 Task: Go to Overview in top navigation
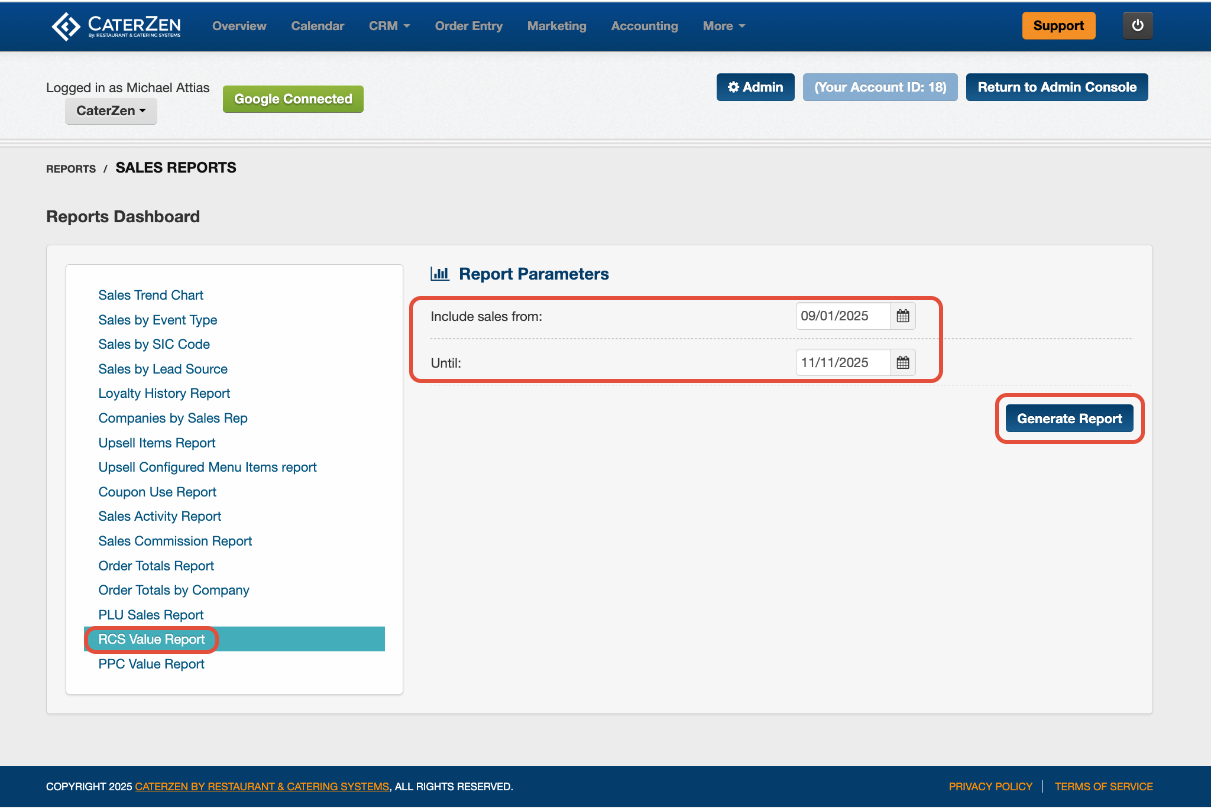coord(239,26)
